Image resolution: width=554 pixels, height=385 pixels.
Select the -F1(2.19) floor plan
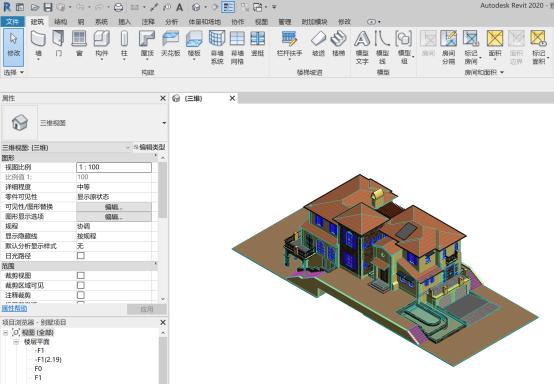point(48,360)
